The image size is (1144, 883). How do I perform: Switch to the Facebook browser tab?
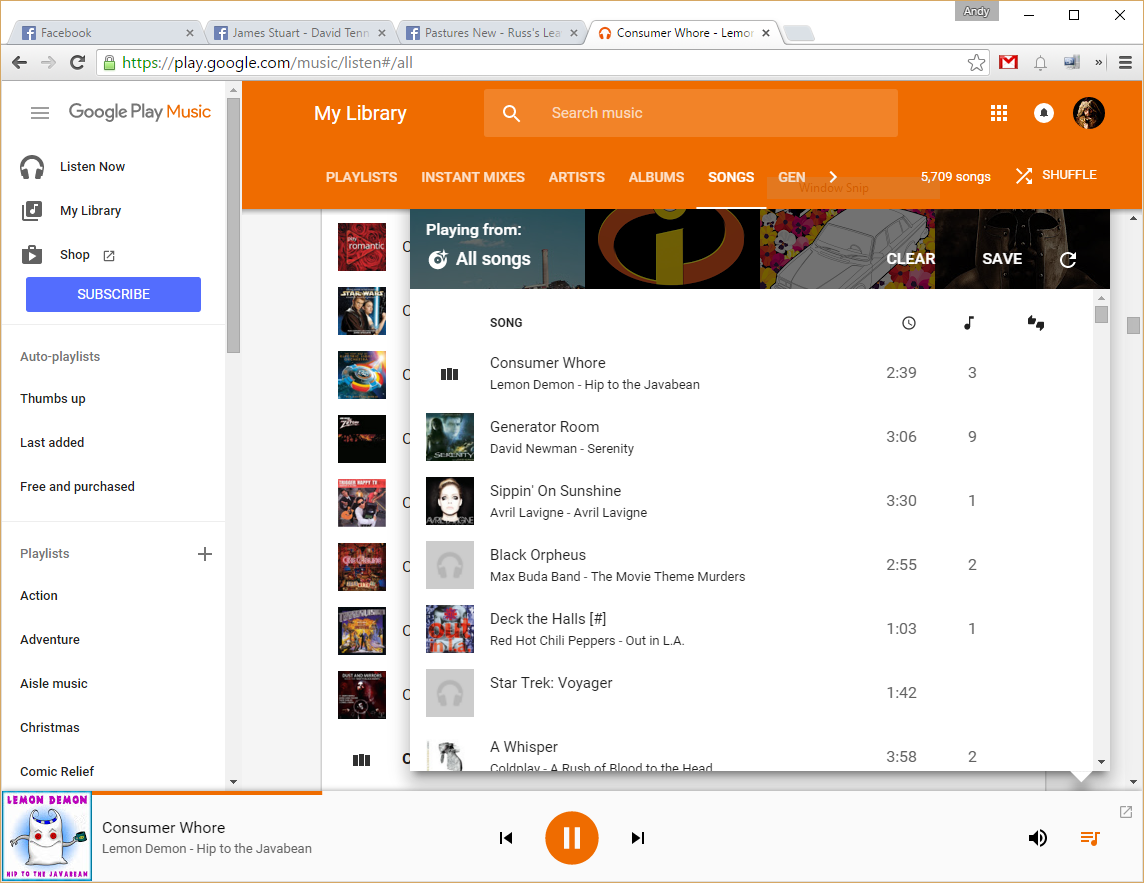point(107,33)
